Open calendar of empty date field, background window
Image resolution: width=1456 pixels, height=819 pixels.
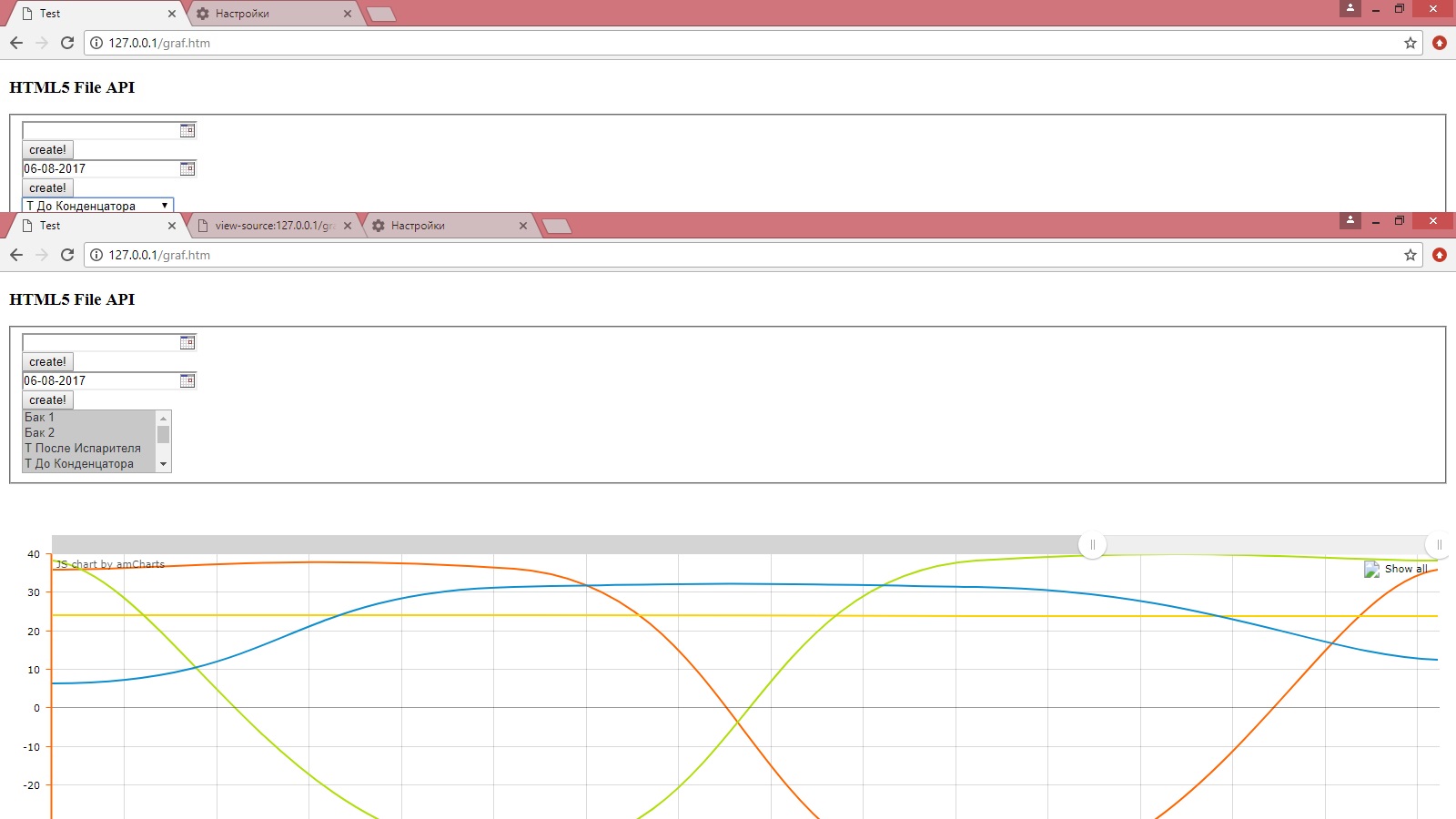(187, 130)
